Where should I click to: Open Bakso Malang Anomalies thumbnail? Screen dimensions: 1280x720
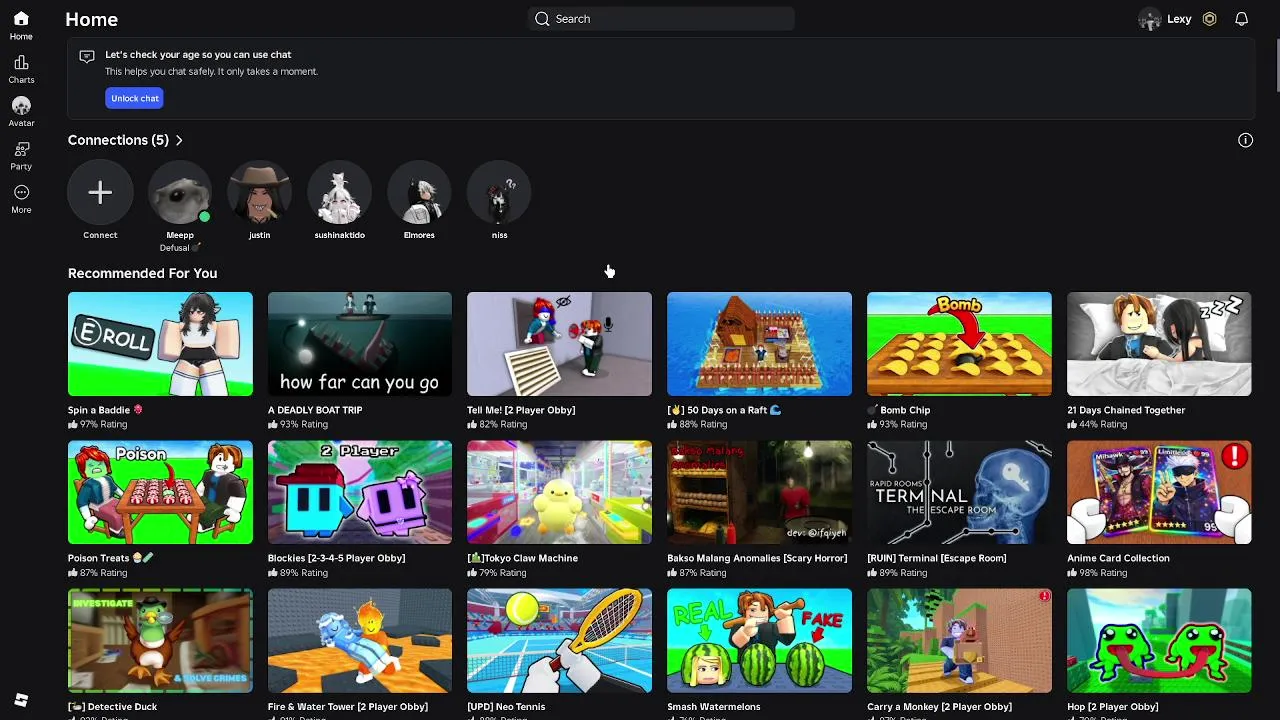coord(759,492)
